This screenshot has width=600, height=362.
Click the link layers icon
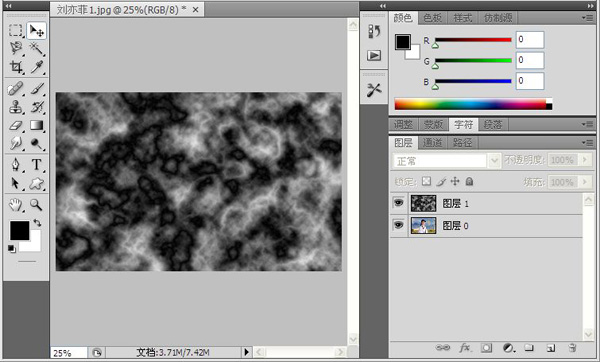click(443, 347)
